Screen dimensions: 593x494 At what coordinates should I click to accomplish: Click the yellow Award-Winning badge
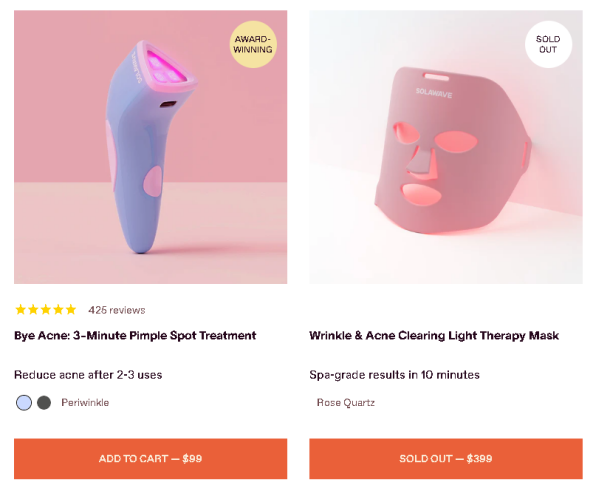(x=253, y=44)
